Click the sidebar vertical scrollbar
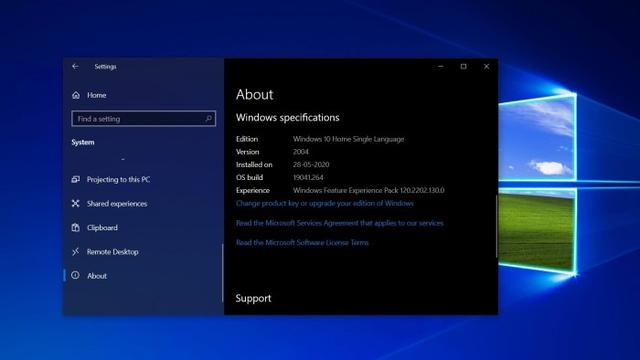 coord(222,273)
